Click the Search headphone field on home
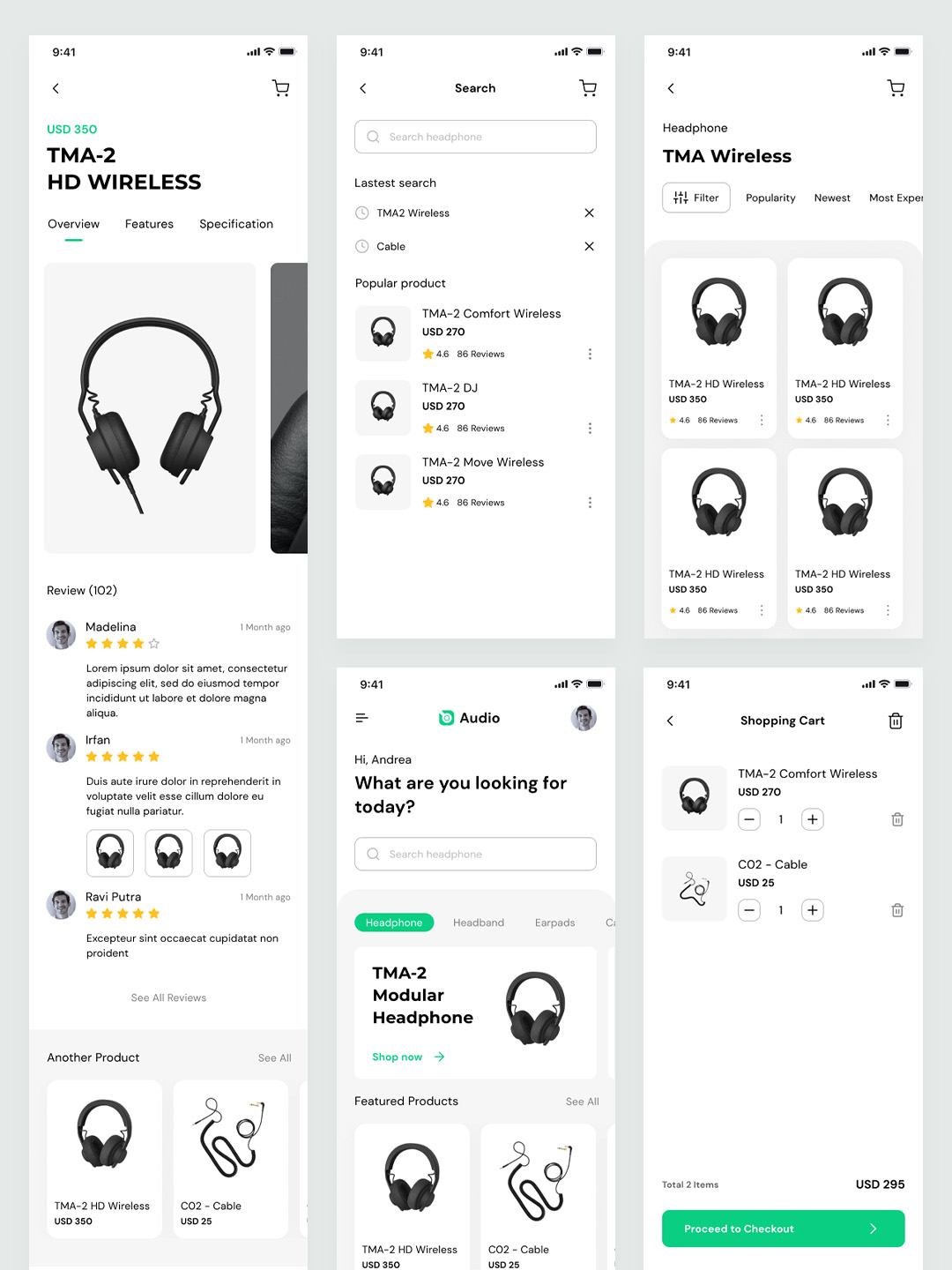 (475, 854)
